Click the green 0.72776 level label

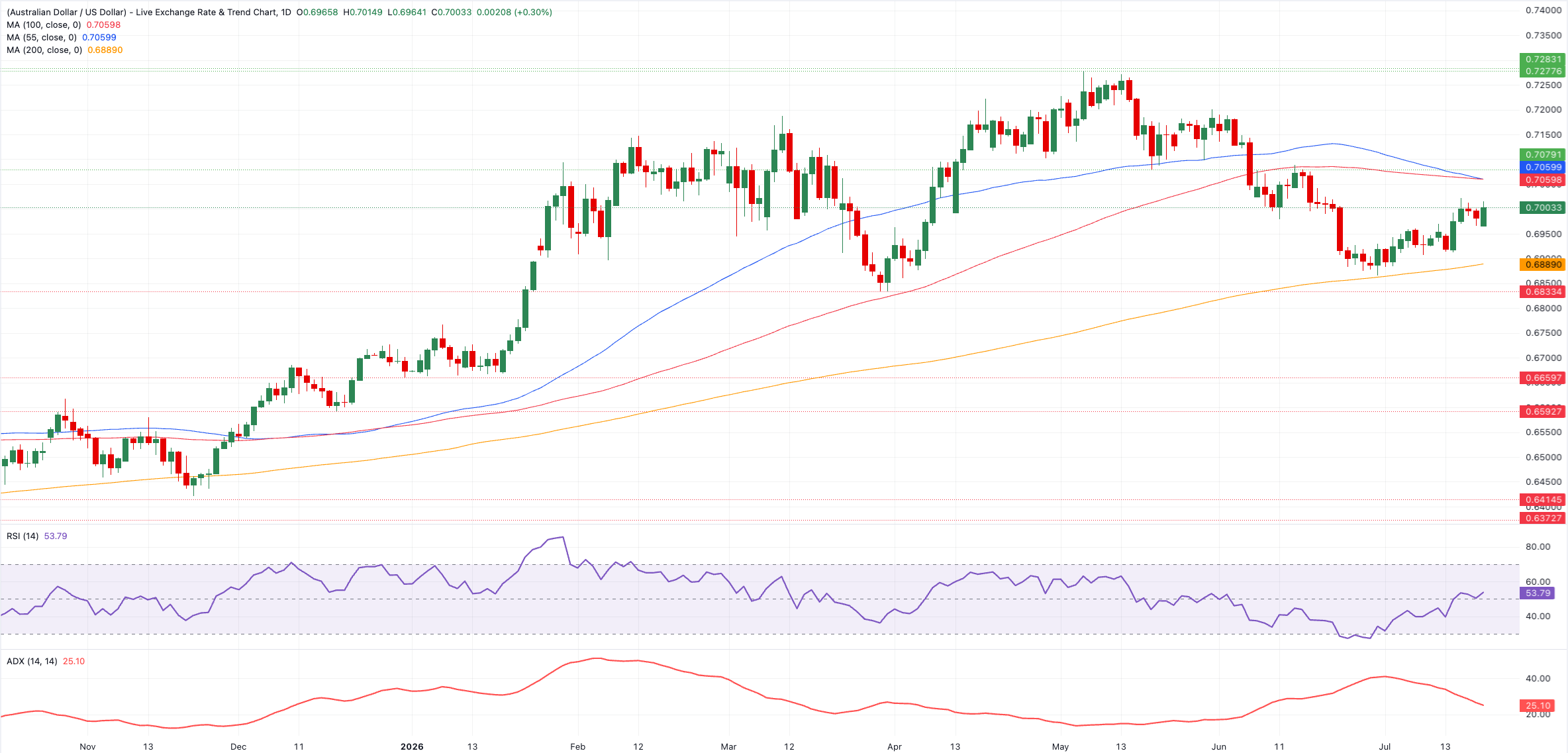[x=1543, y=71]
